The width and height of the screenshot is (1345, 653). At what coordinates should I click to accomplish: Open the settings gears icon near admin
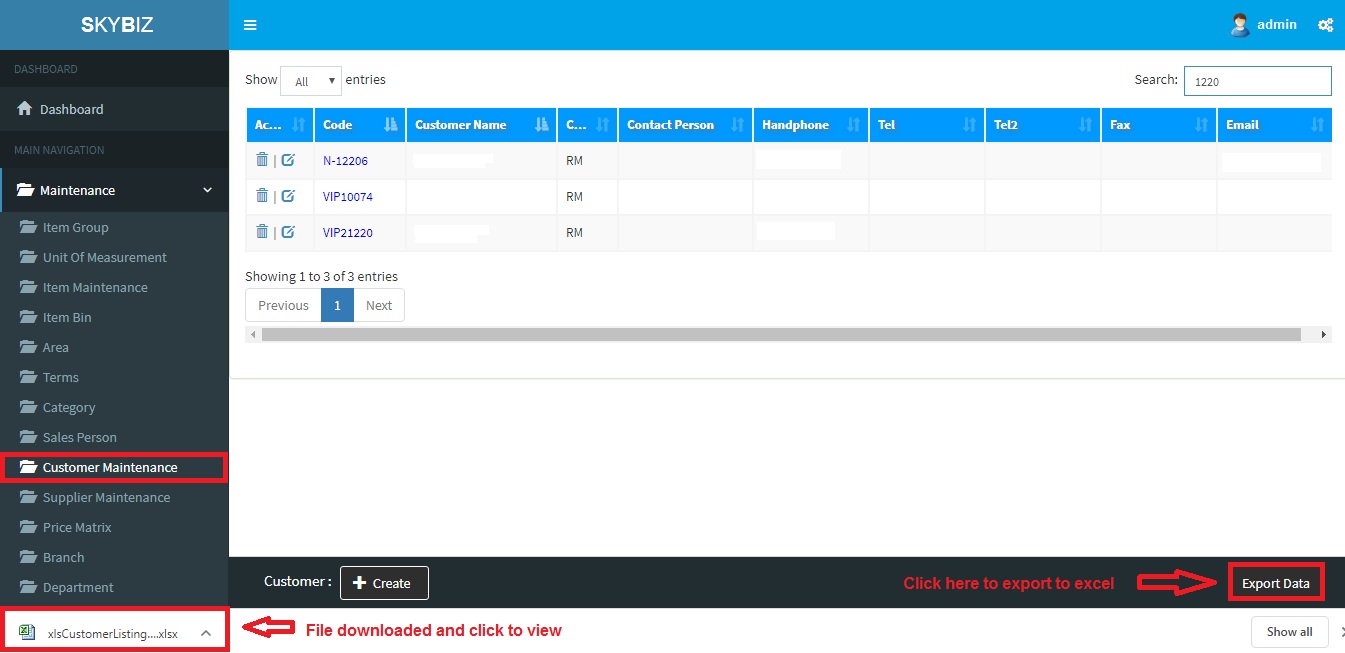[x=1325, y=25]
